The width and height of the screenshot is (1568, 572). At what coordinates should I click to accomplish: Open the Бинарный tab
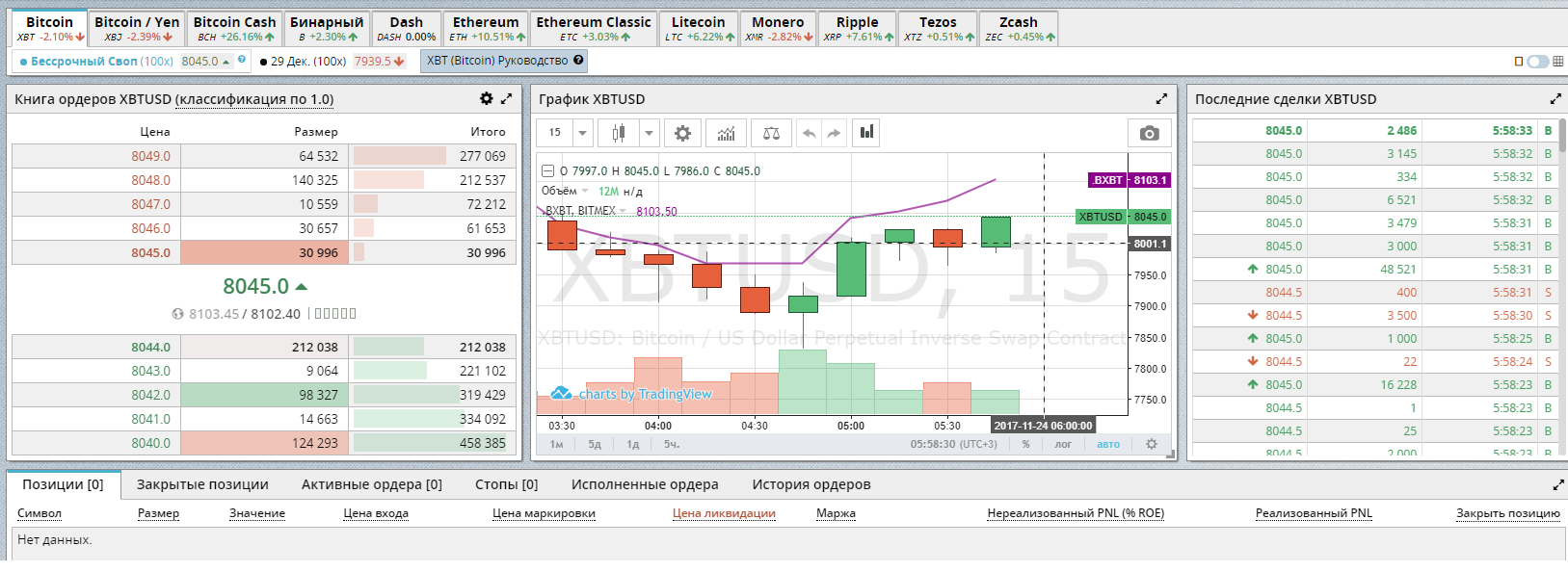(327, 29)
